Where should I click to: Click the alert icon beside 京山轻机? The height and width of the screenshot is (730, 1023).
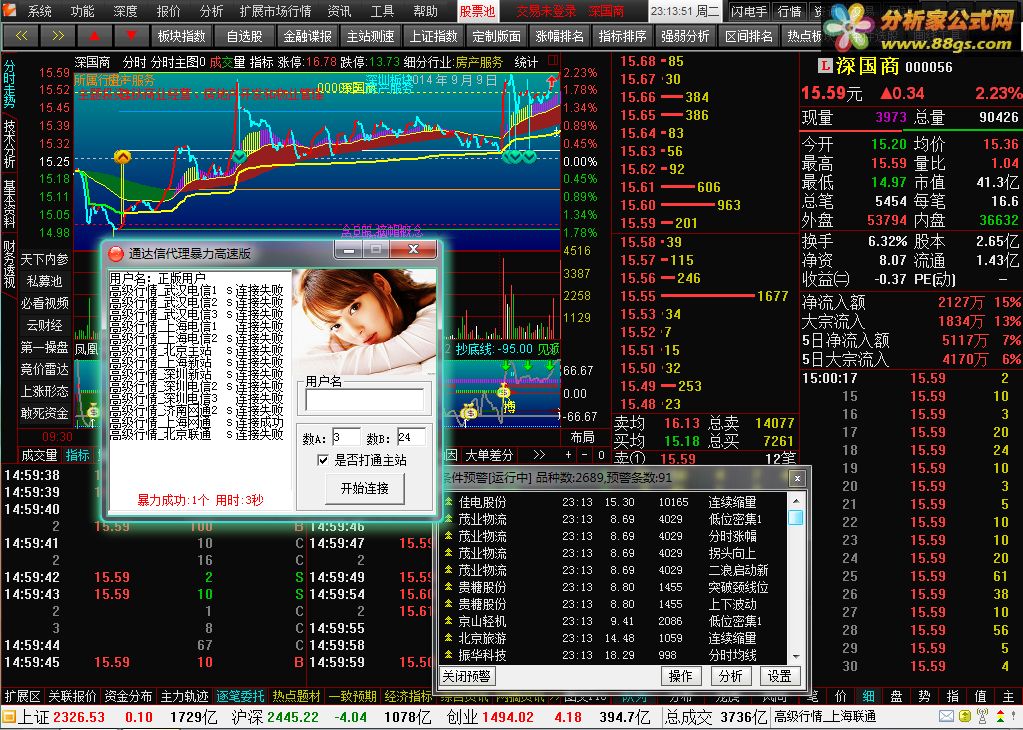pos(448,621)
